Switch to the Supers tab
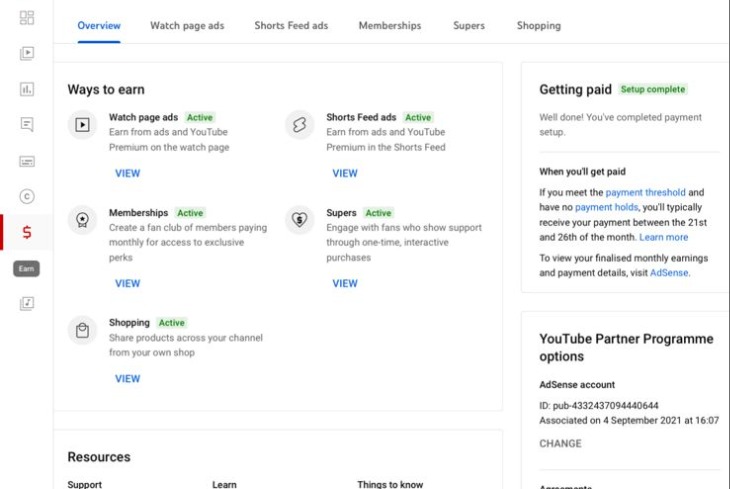This screenshot has width=730, height=489. click(x=469, y=26)
